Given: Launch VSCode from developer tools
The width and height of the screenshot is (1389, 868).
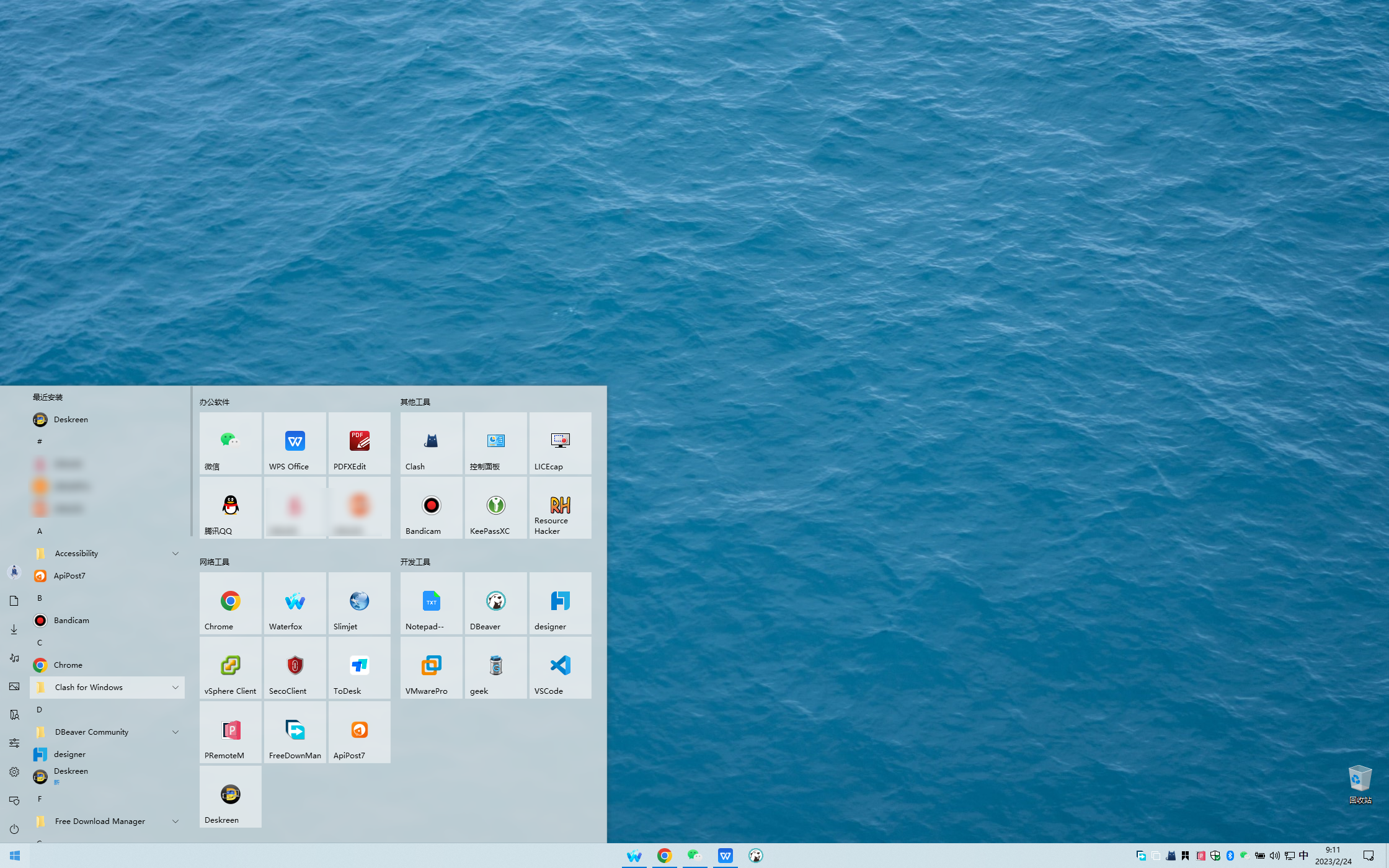Looking at the screenshot, I should 560,668.
